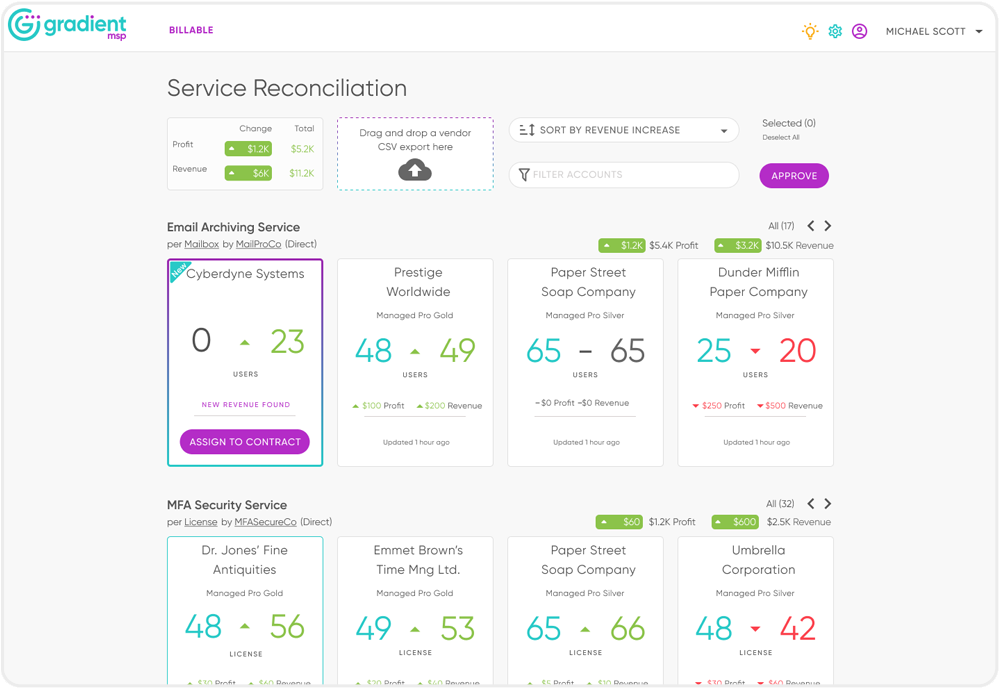The height and width of the screenshot is (688, 1000).
Task: Go to next MFA Security Service page
Action: pyautogui.click(x=828, y=504)
